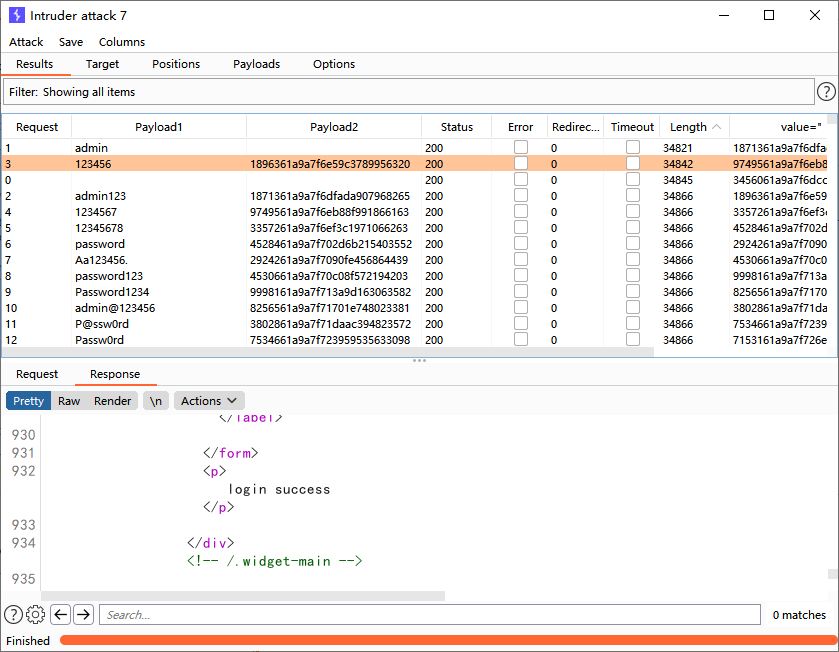This screenshot has height=652, width=839.
Task: Toggle Timeout checkbox in the admin123 row
Action: point(633,195)
